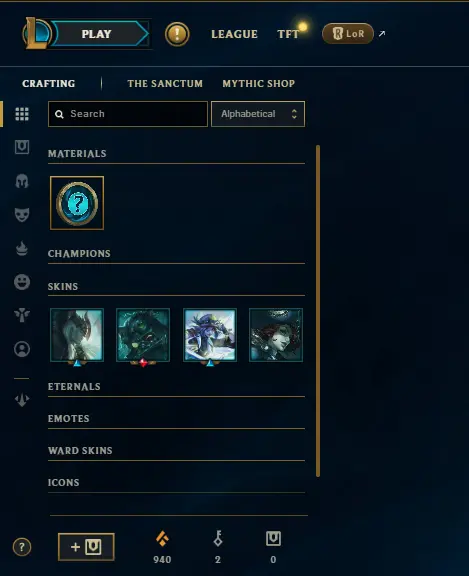Image resolution: width=469 pixels, height=576 pixels.
Task: Click the loot list vertical scrollbar
Action: (x=318, y=311)
